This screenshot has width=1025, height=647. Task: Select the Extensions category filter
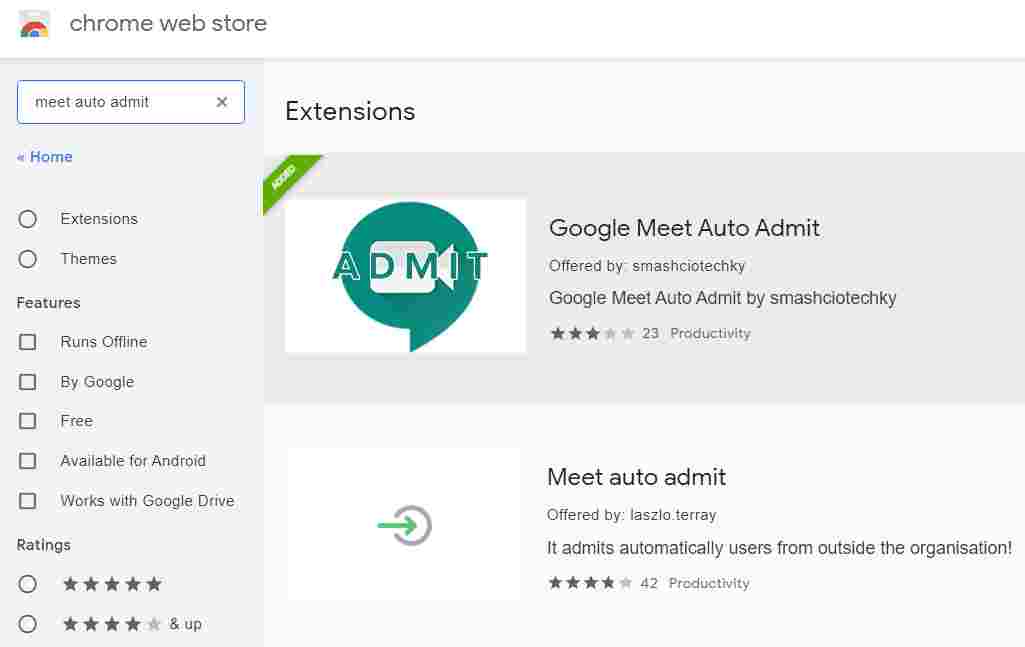tap(27, 219)
